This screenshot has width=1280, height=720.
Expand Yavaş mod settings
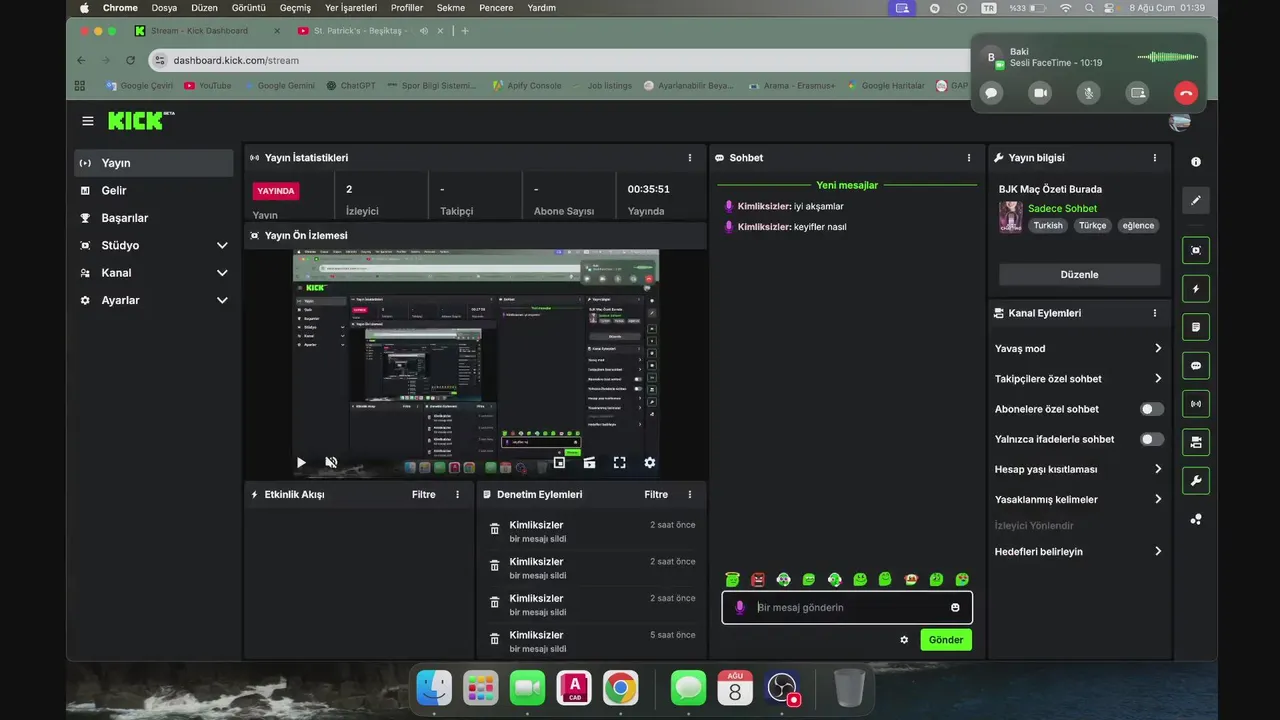tap(1079, 348)
